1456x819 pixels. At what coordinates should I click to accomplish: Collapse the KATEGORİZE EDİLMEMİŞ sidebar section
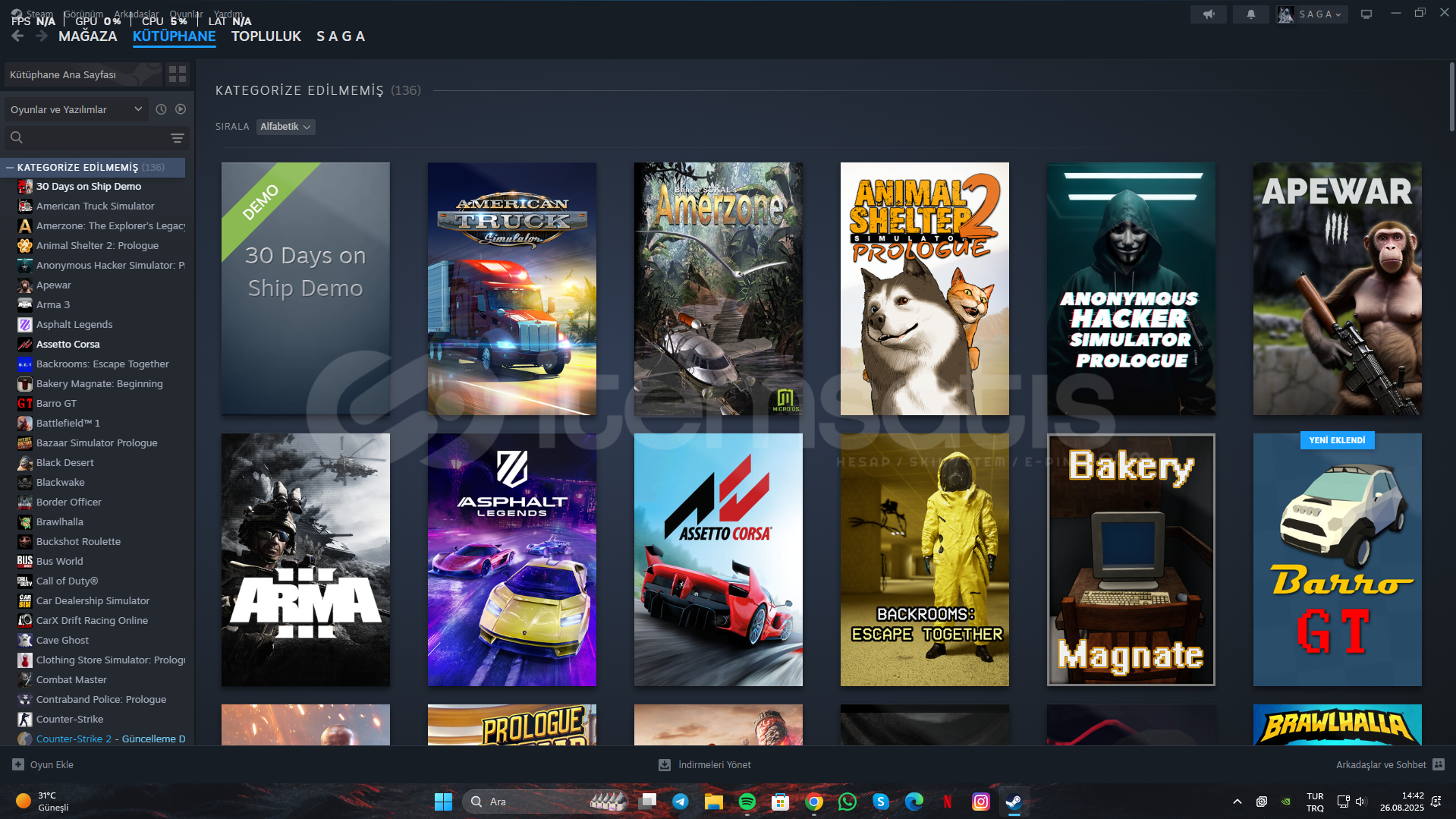10,167
